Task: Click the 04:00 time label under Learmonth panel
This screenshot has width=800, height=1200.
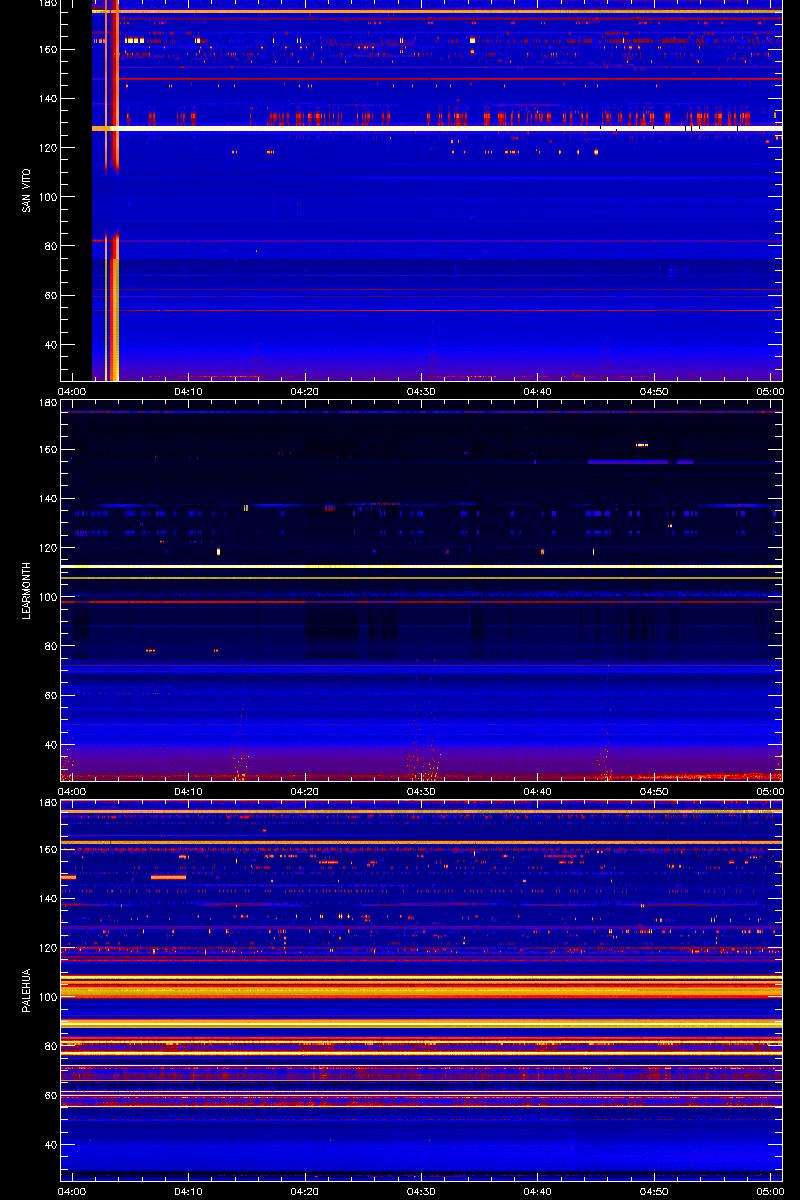Action: [72, 791]
